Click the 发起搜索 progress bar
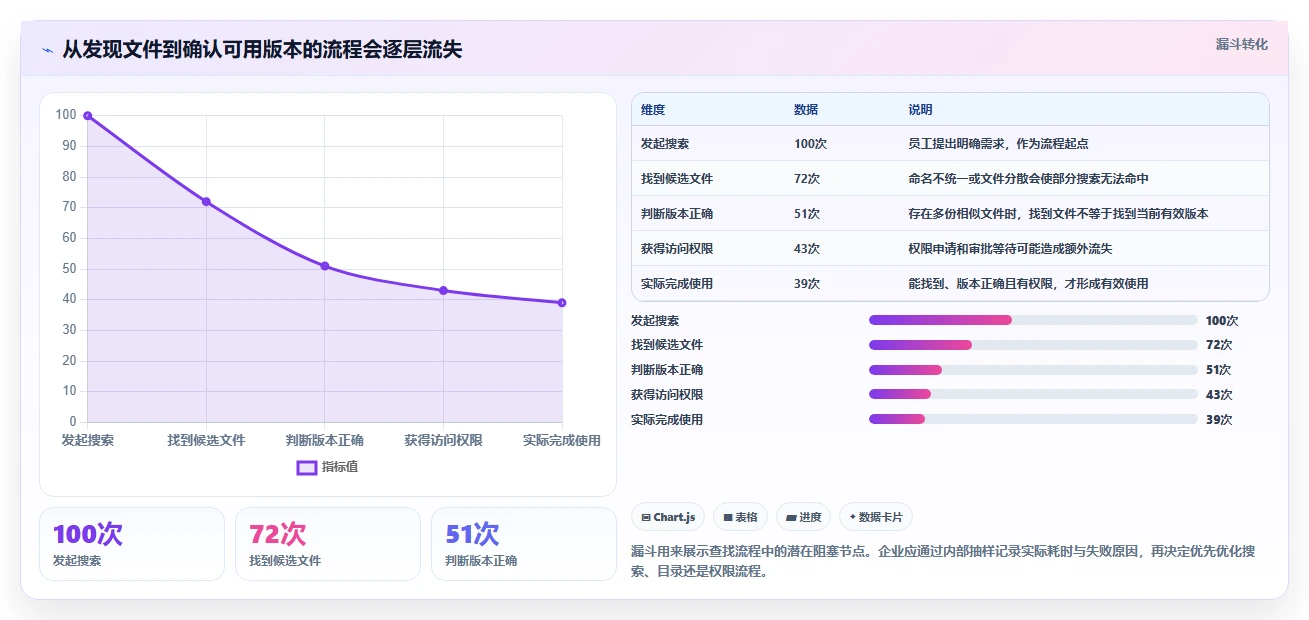1309x620 pixels. pyautogui.click(x=1033, y=320)
